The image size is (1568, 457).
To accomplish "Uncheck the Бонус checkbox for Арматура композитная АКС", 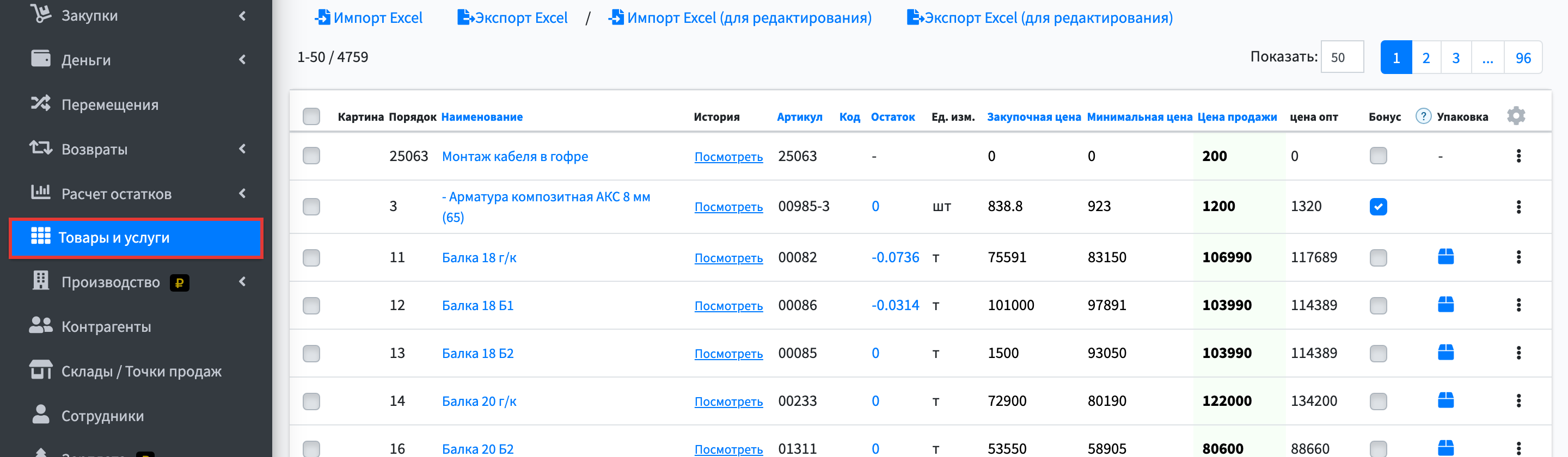I will coord(1378,207).
